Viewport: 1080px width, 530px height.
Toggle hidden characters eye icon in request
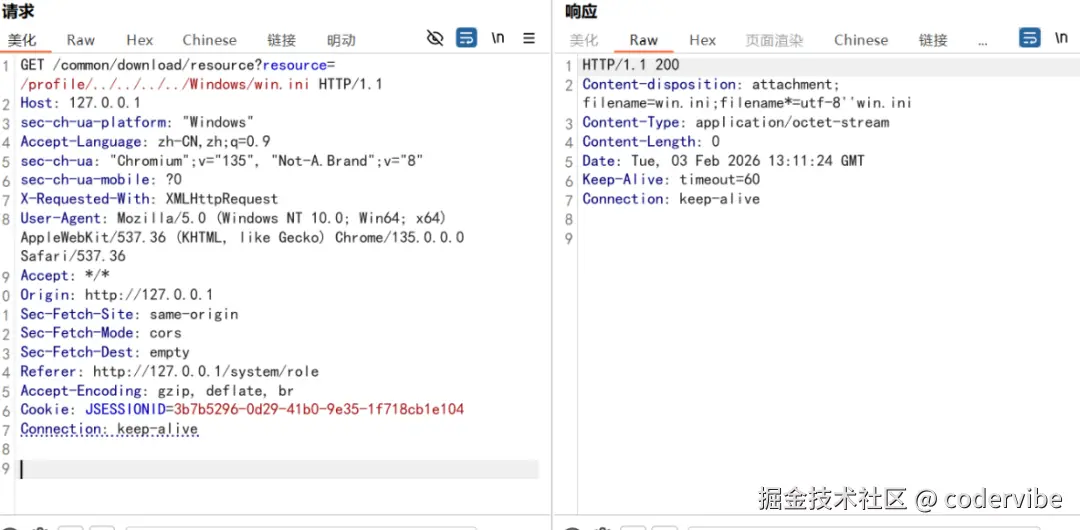click(435, 38)
